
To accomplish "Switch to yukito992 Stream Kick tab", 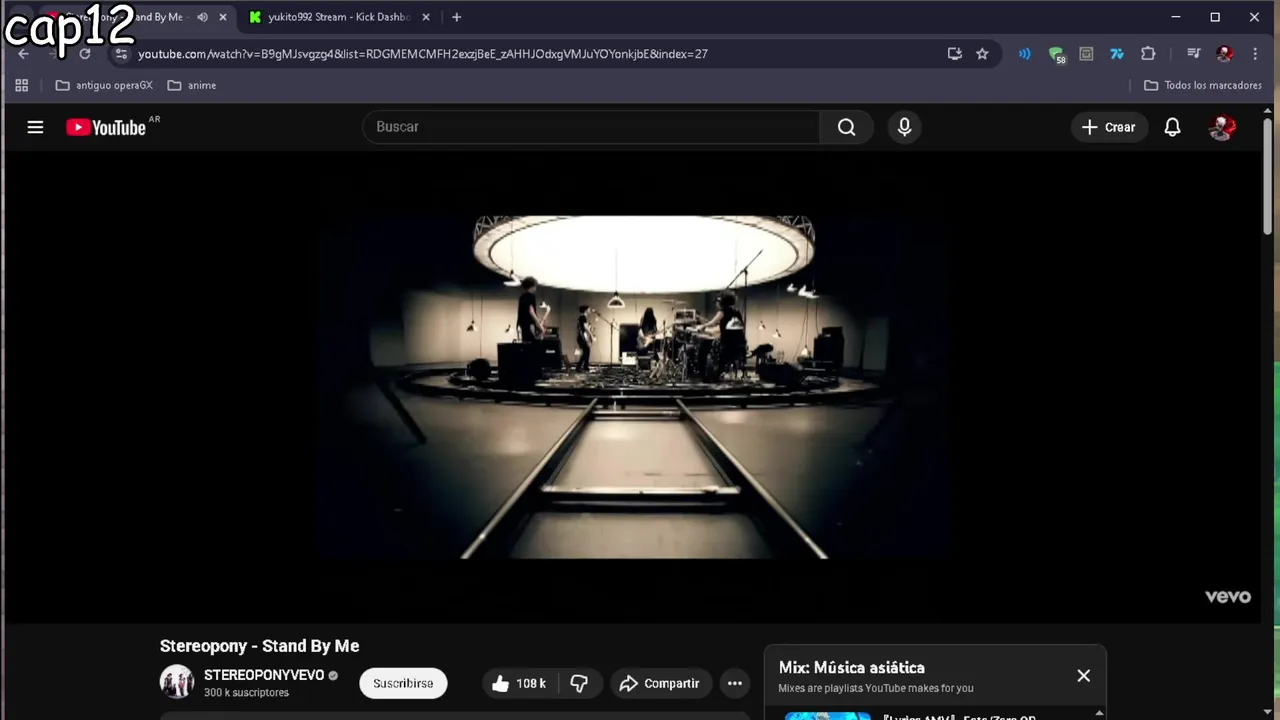I will (x=339, y=17).
